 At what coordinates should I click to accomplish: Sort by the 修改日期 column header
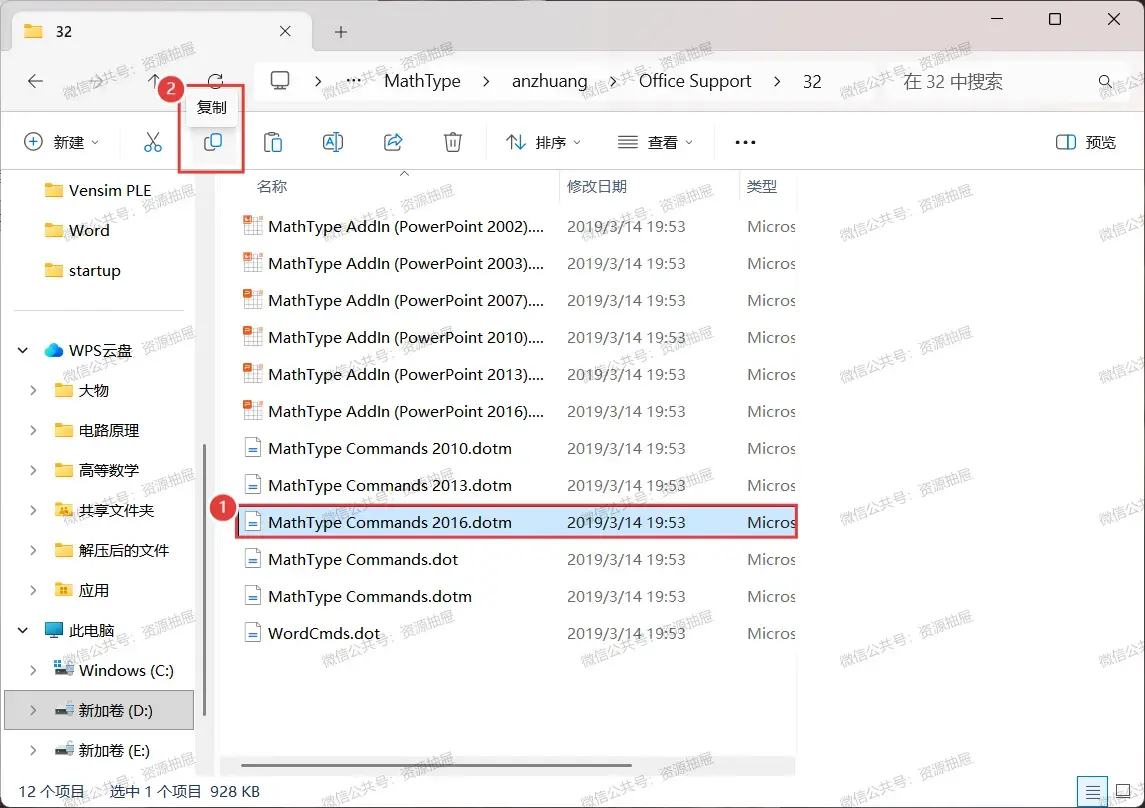click(597, 187)
